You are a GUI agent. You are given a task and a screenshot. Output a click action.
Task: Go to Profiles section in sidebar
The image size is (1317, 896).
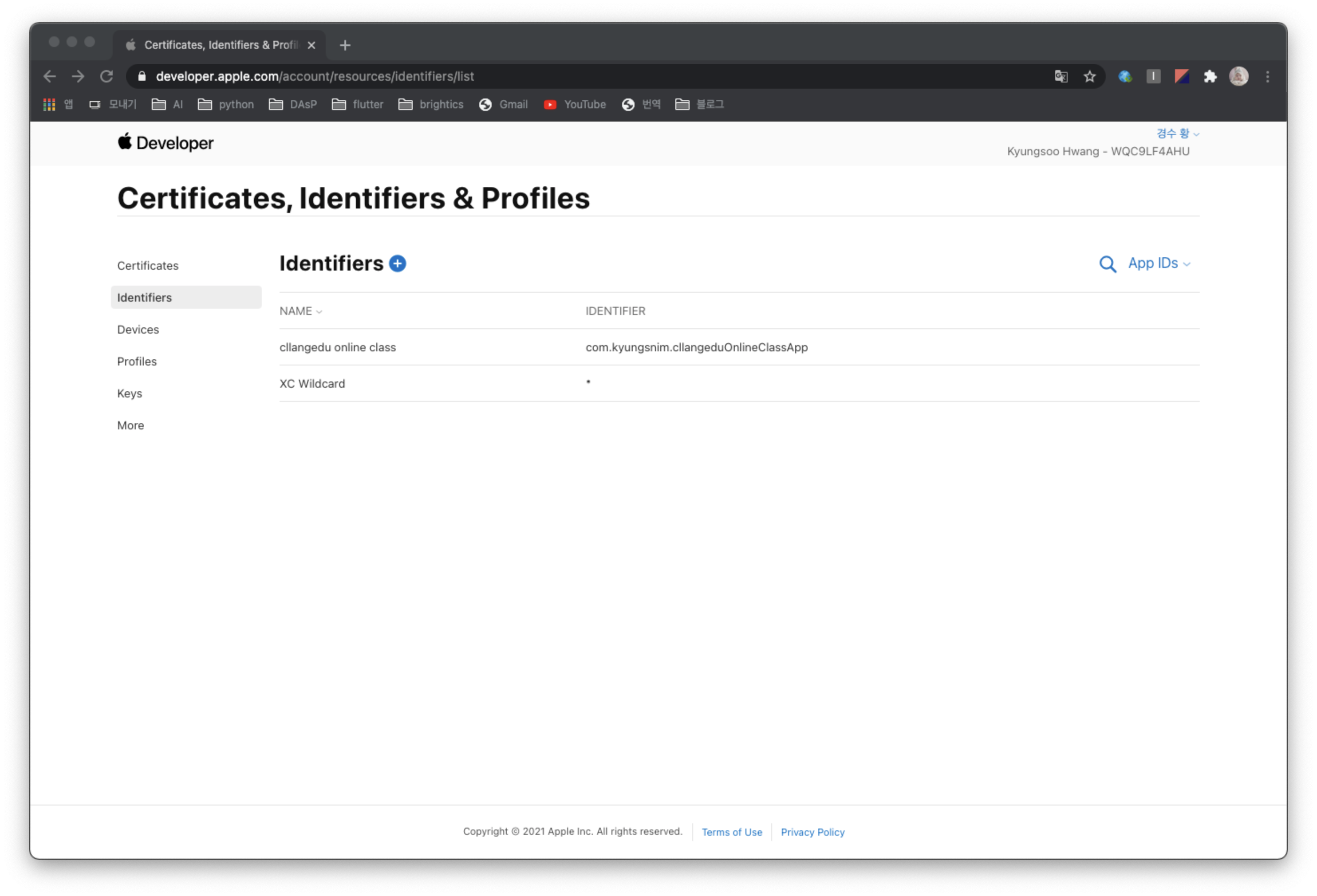point(137,362)
